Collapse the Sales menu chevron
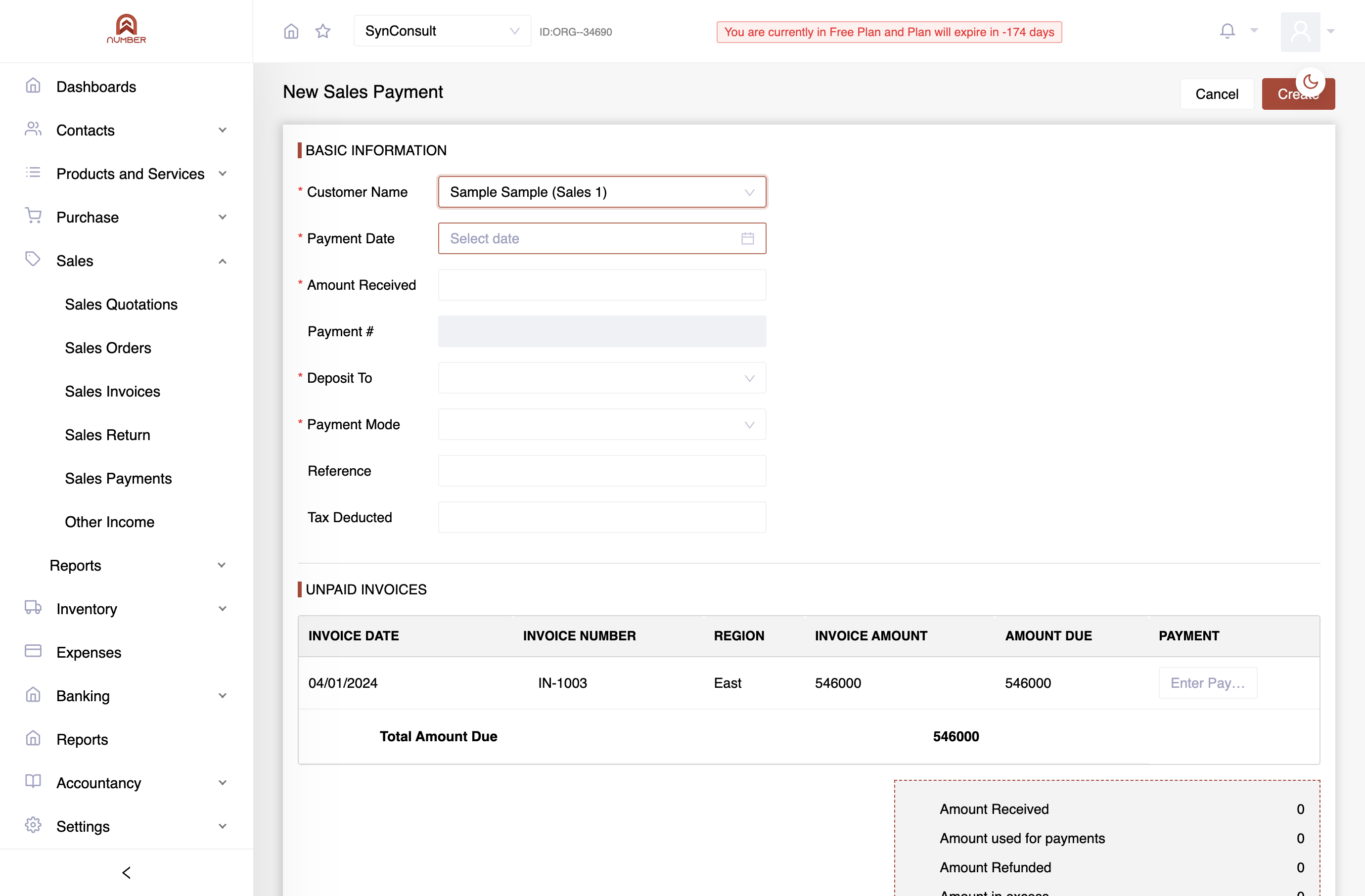This screenshot has height=896, width=1365. 223,262
